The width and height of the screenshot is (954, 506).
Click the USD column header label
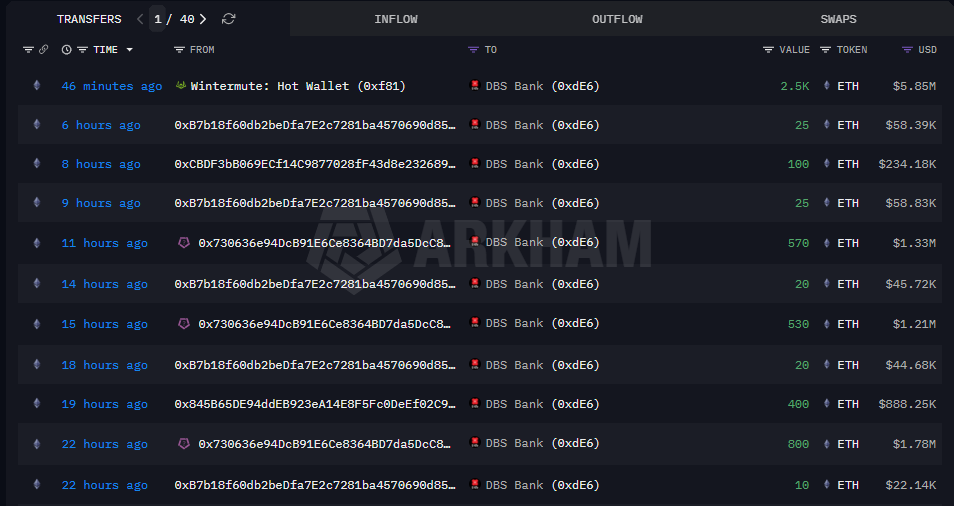point(927,49)
